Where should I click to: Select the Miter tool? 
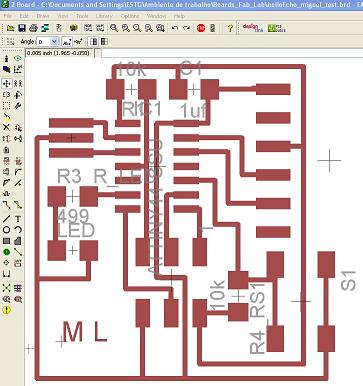click(x=18, y=172)
